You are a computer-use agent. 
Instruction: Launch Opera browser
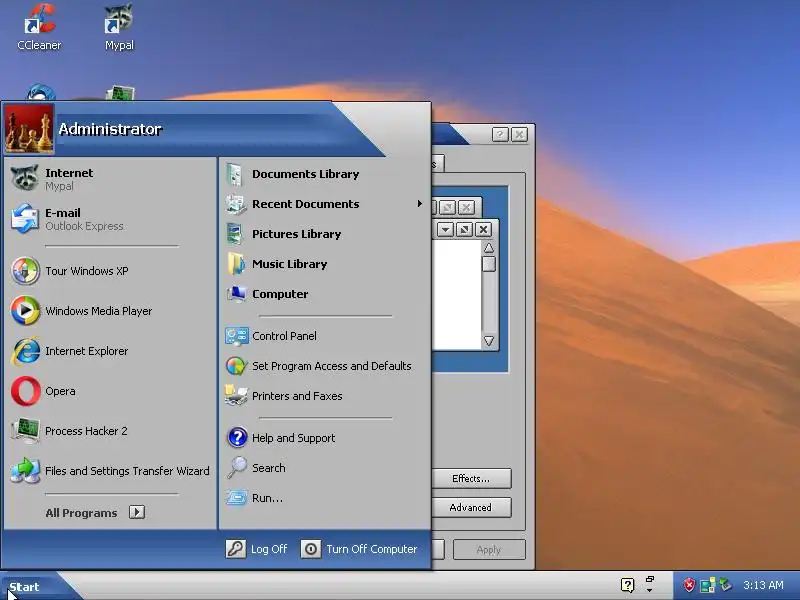click(x=110, y=391)
